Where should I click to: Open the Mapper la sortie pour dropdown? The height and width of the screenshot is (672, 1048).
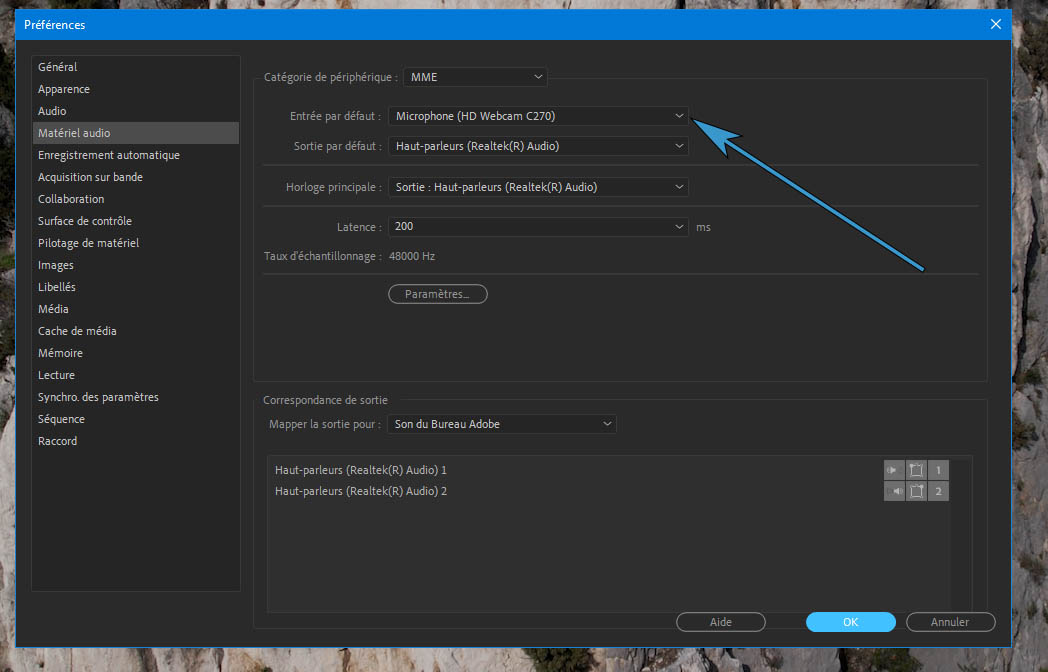[502, 424]
